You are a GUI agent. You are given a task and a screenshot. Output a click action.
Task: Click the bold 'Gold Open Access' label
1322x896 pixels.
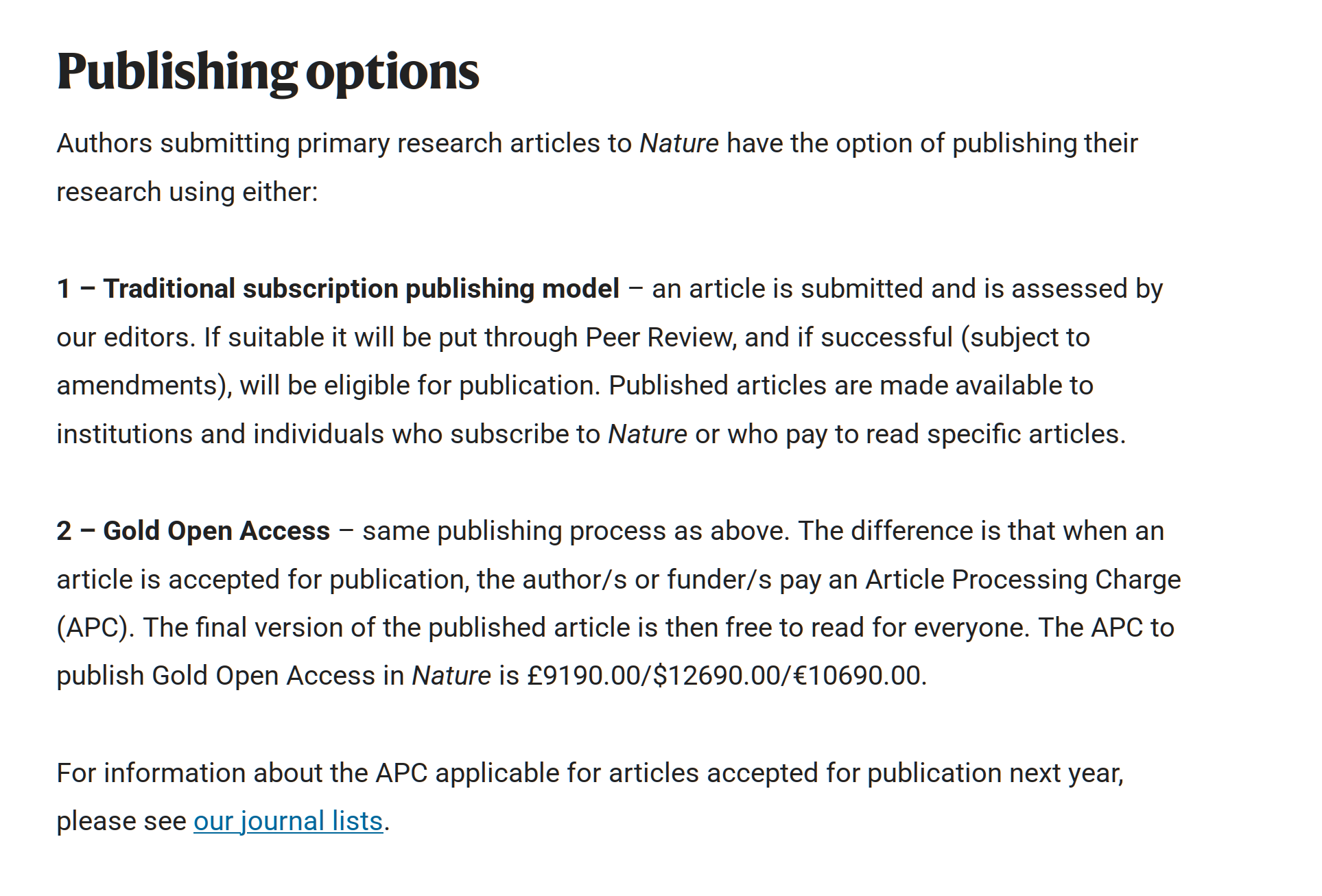(x=216, y=531)
